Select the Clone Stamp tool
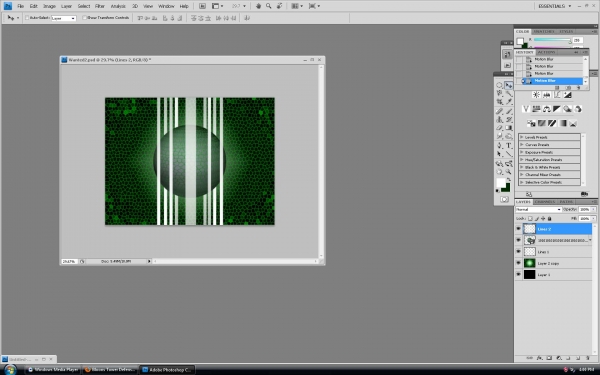Screen dimensions: 600x375 [500, 119]
